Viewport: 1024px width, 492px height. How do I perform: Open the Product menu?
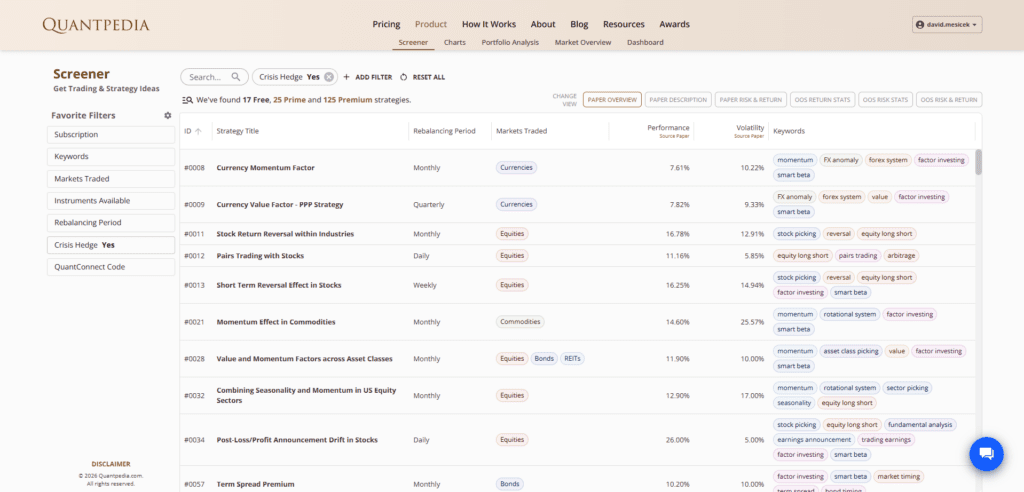click(x=430, y=24)
